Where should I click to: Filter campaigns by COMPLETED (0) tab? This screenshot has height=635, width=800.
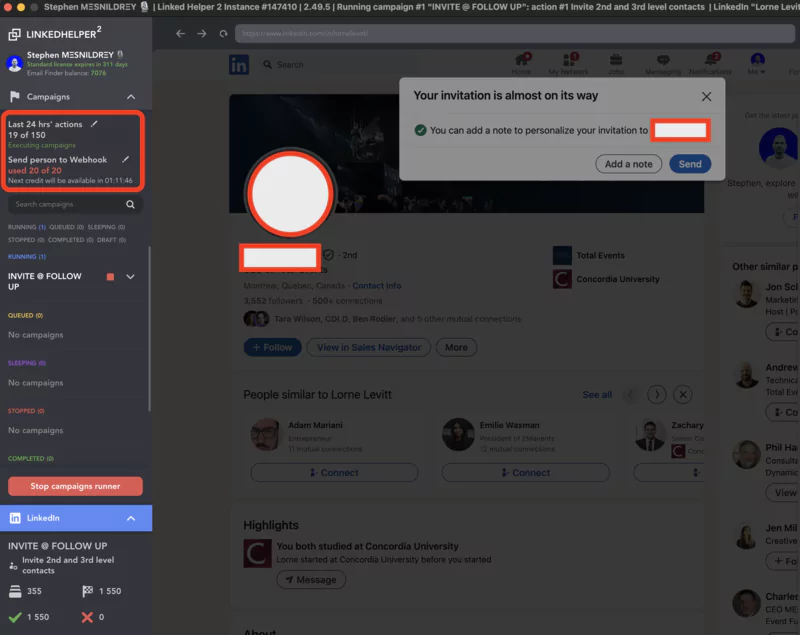[x=70, y=240]
